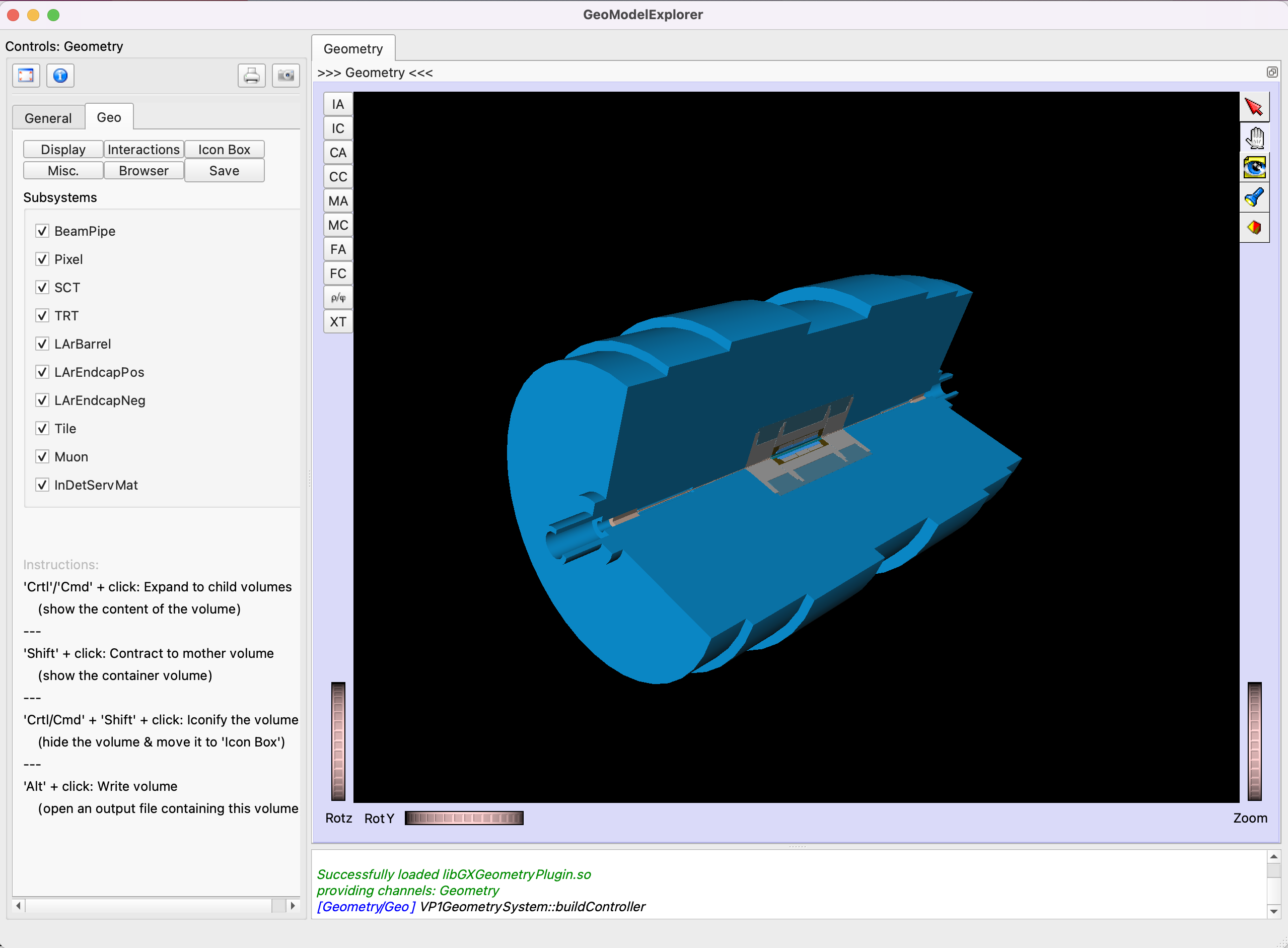Hide the Tile subsystem
The image size is (1288, 948).
pos(42,428)
